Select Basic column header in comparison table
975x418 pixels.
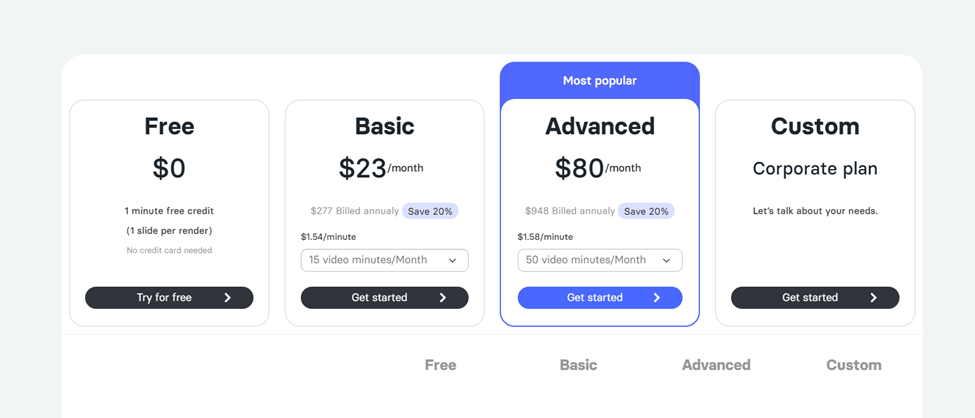[578, 365]
